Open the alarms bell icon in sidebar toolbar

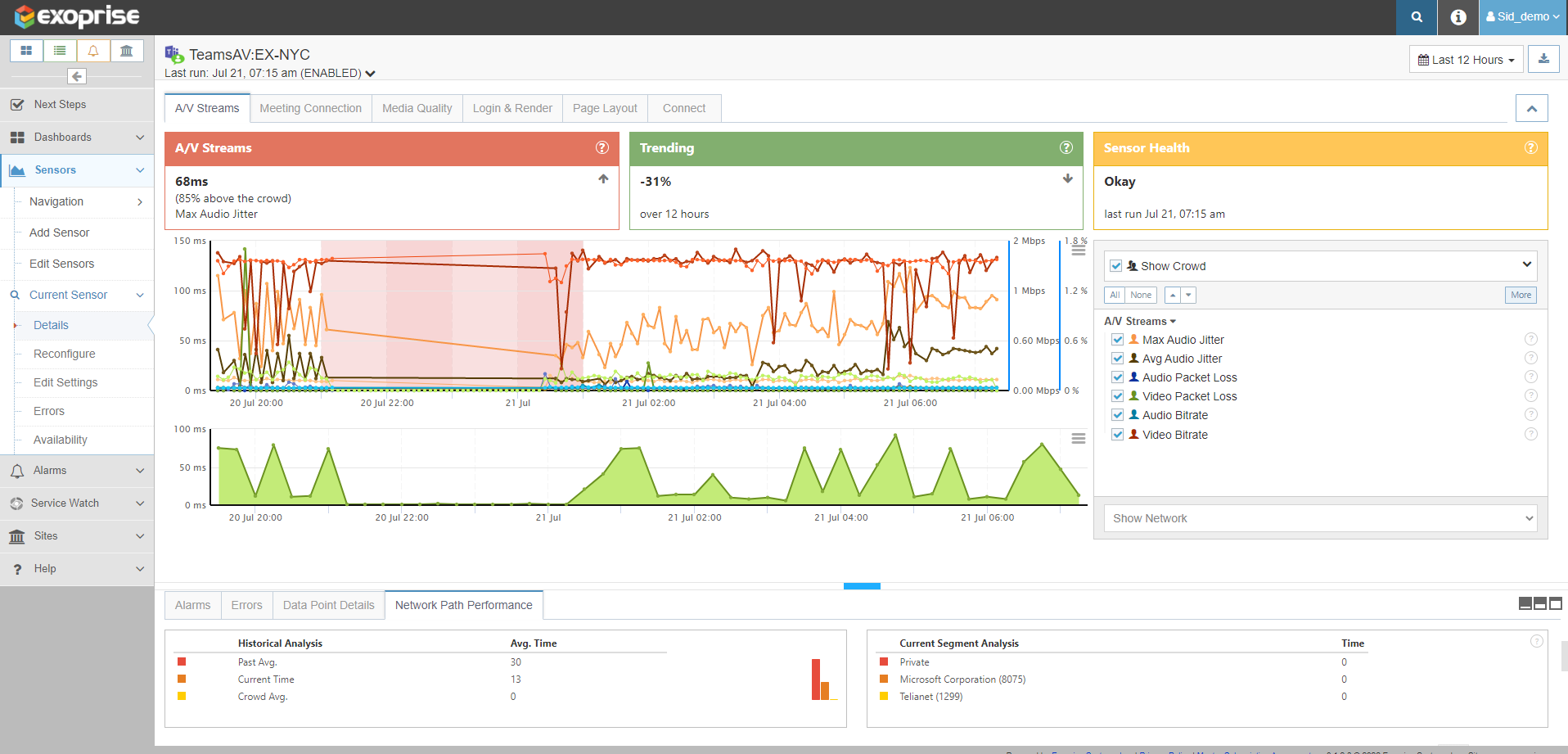pyautogui.click(x=93, y=51)
